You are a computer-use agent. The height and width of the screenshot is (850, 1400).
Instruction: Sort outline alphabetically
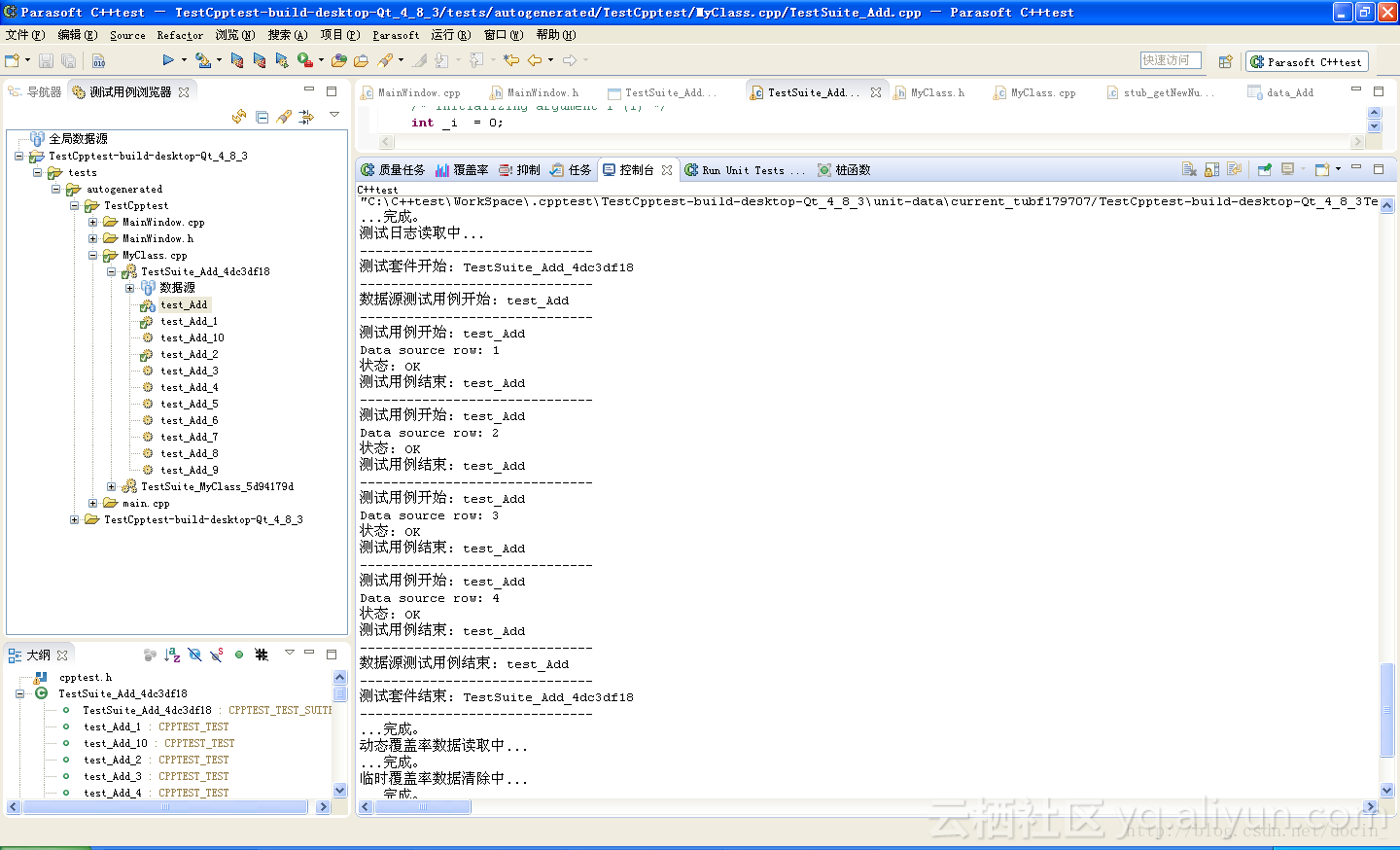click(x=172, y=655)
